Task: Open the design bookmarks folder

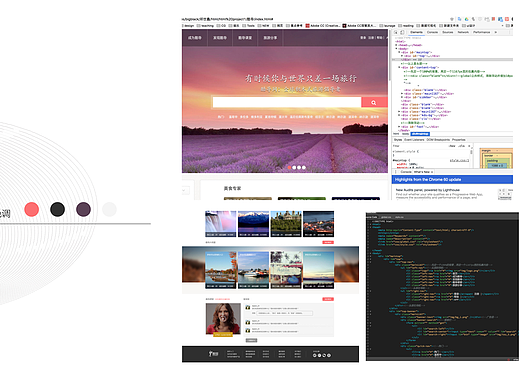Action: pyautogui.click(x=188, y=26)
